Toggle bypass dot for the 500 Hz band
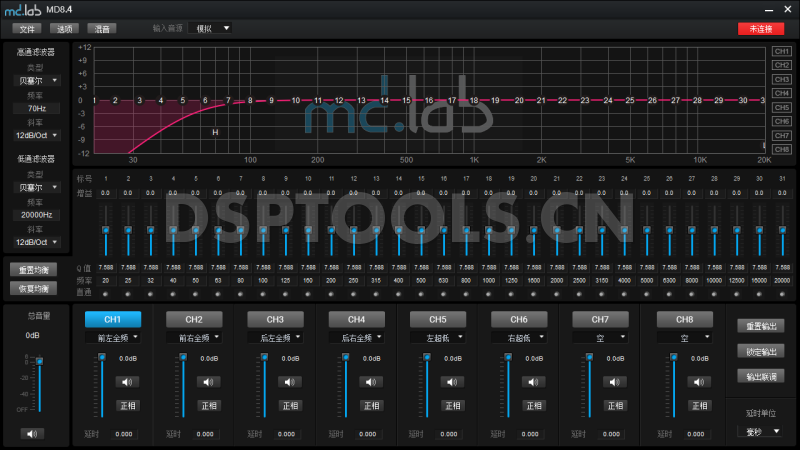The image size is (800, 450). pyautogui.click(x=421, y=294)
